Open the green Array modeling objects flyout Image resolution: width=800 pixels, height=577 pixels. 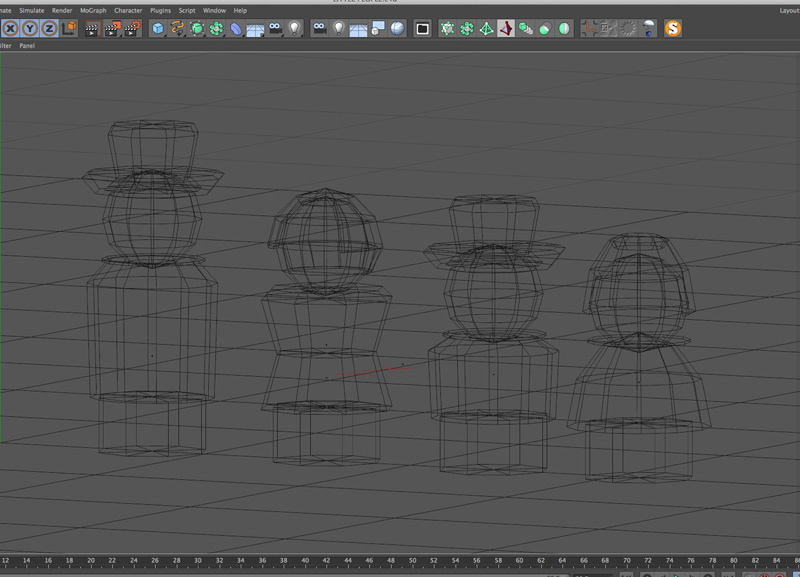coord(216,29)
